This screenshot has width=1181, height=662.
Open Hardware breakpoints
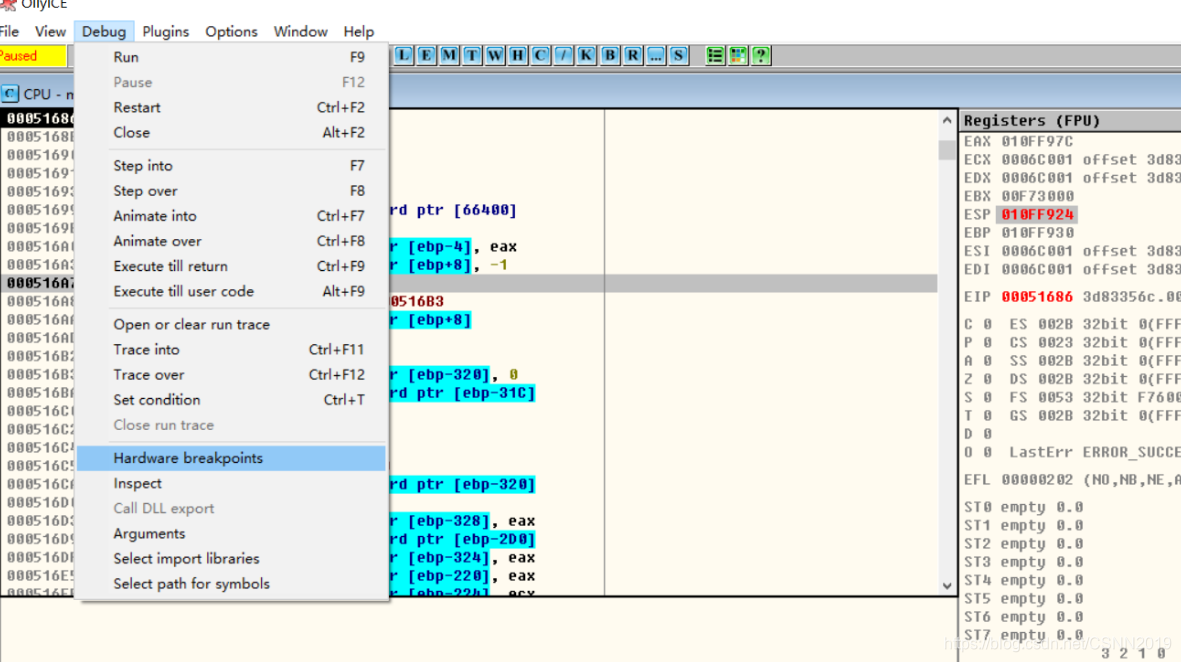pos(231,458)
